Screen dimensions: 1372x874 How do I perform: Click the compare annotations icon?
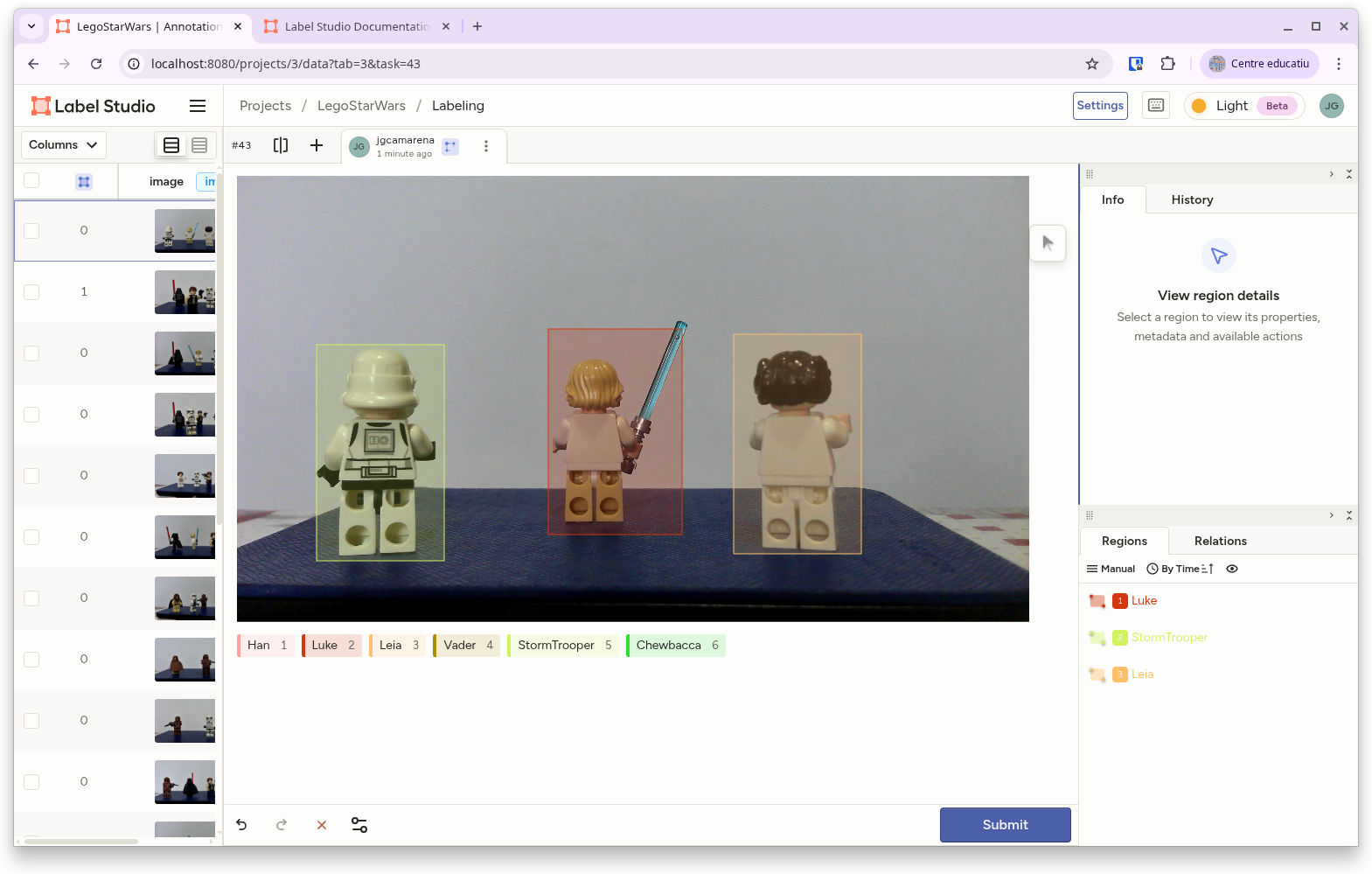(281, 145)
